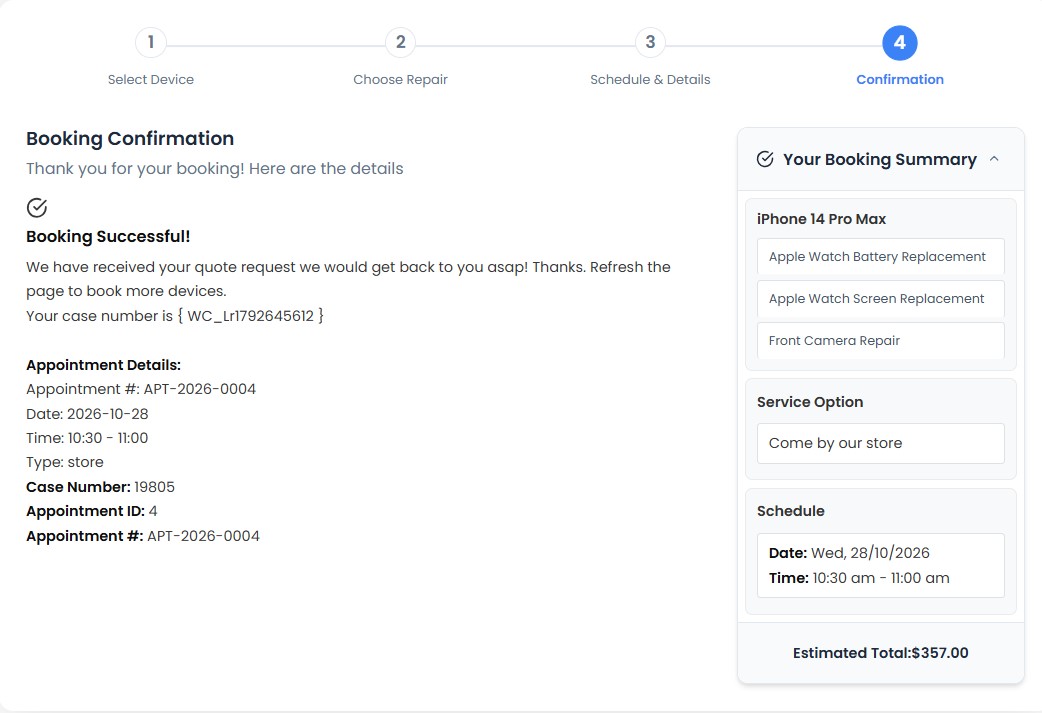Screen dimensions: 1042x713
Task: Click the Type: store line
Action: point(65,462)
